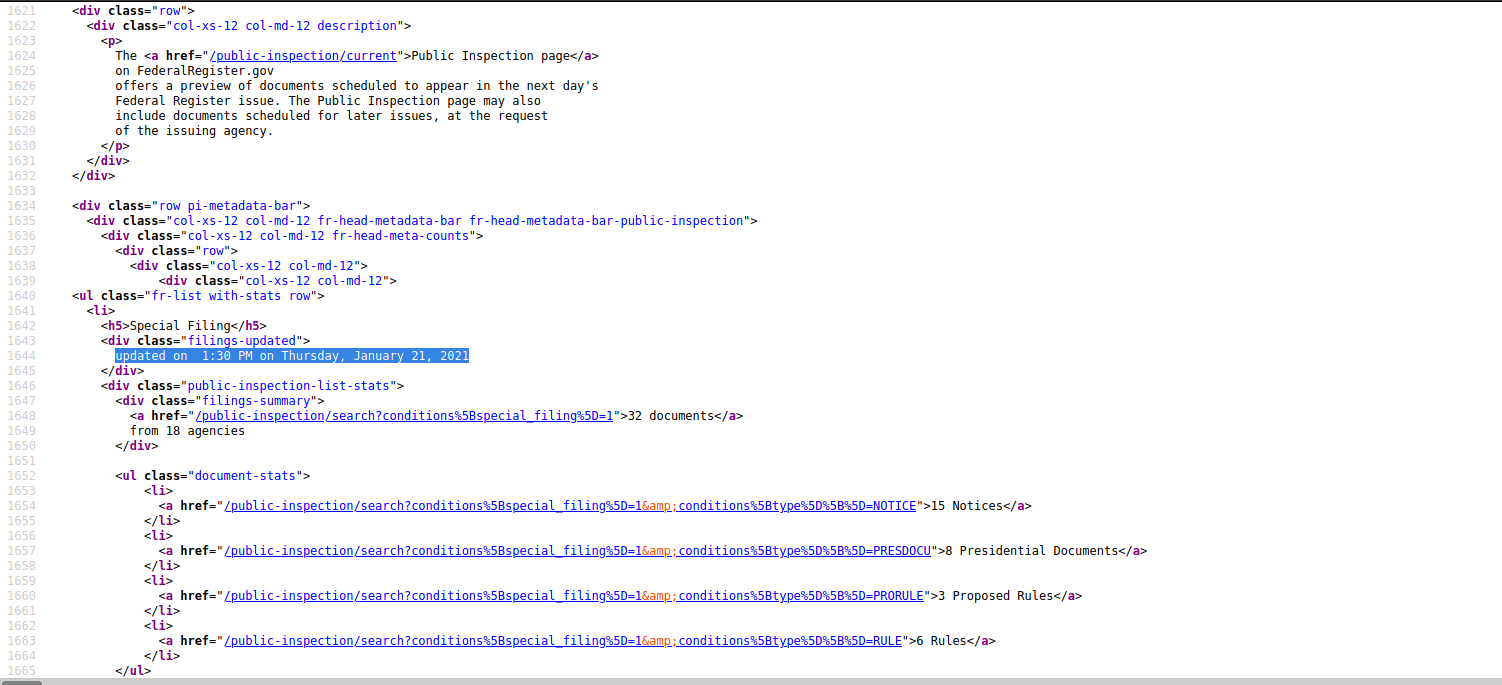The width and height of the screenshot is (1502, 685).
Task: Click line number 1650
Action: pos(21,446)
